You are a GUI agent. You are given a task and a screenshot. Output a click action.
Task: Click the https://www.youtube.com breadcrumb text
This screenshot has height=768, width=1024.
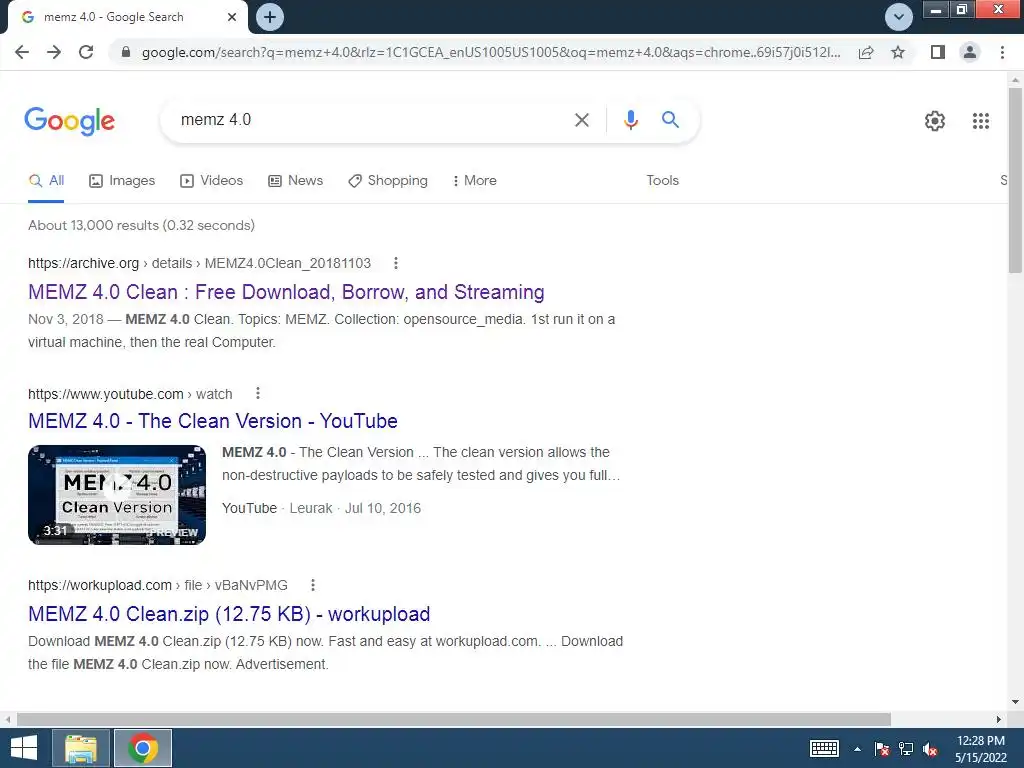coord(106,394)
